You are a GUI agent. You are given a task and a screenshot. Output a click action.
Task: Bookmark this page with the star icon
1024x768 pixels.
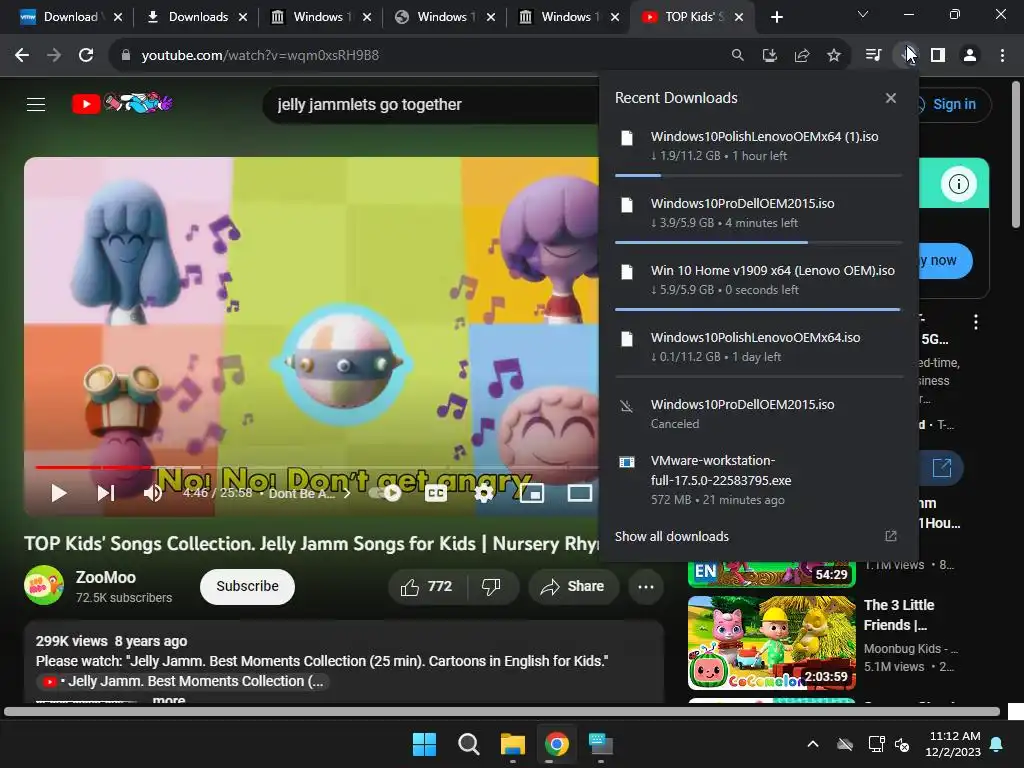pos(834,56)
